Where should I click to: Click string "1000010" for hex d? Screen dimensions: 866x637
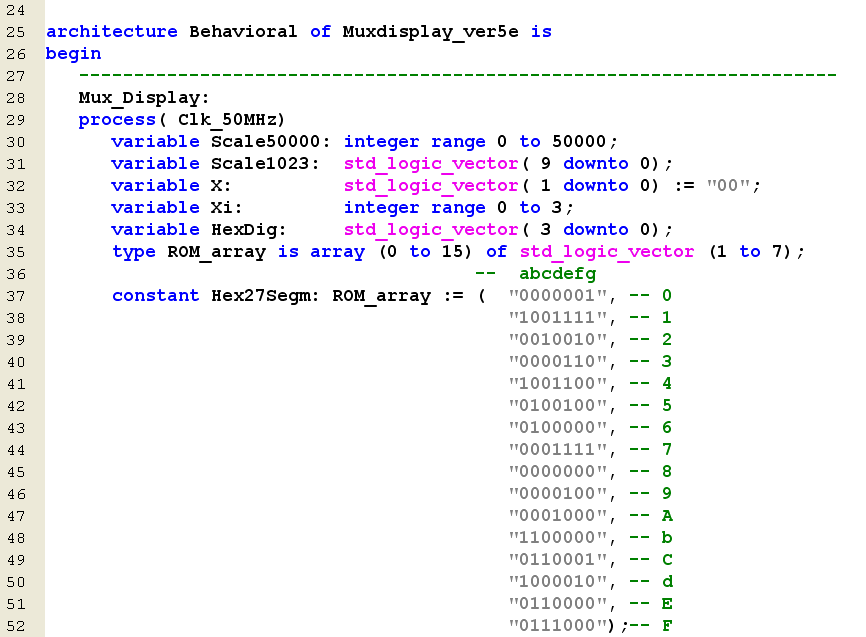coord(558,582)
